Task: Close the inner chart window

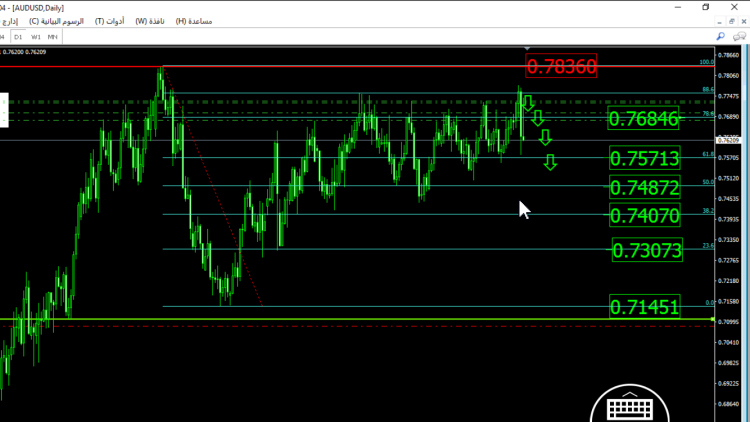Action: pos(744,22)
